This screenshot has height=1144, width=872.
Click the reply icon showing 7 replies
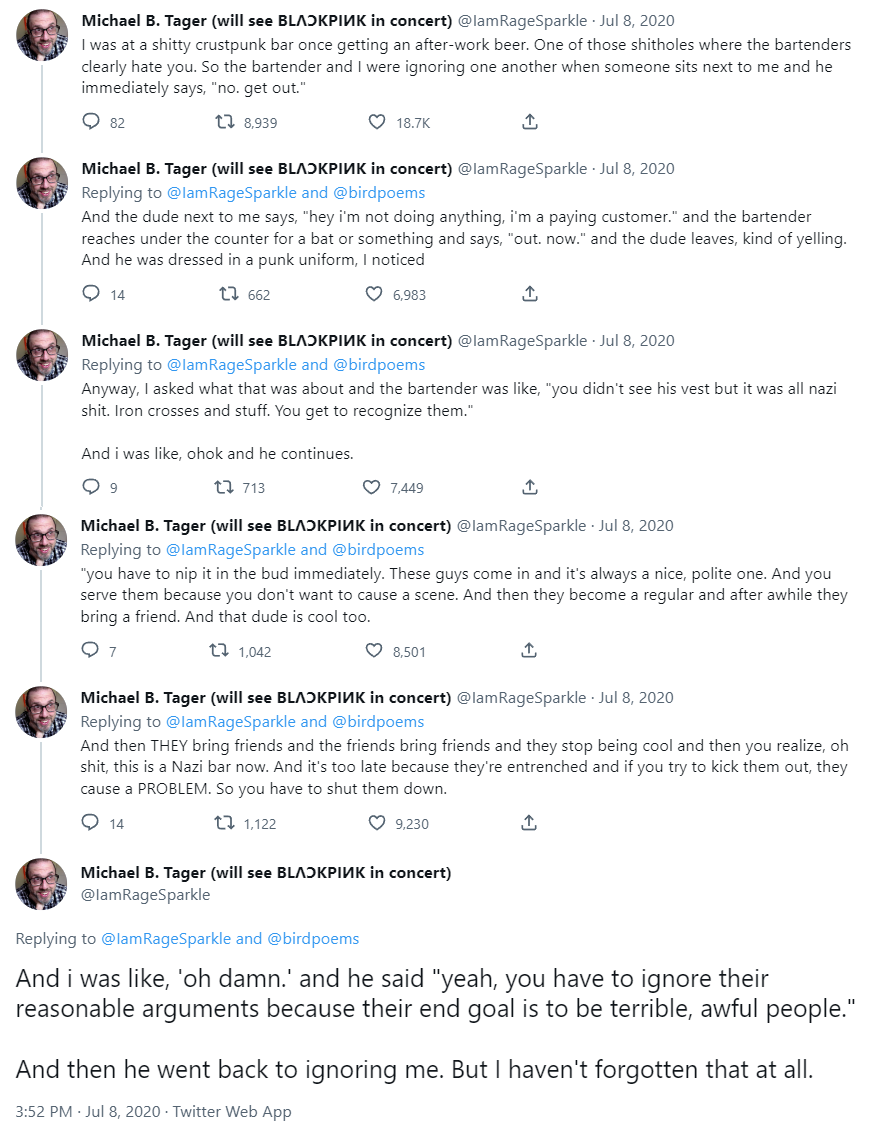(x=91, y=651)
